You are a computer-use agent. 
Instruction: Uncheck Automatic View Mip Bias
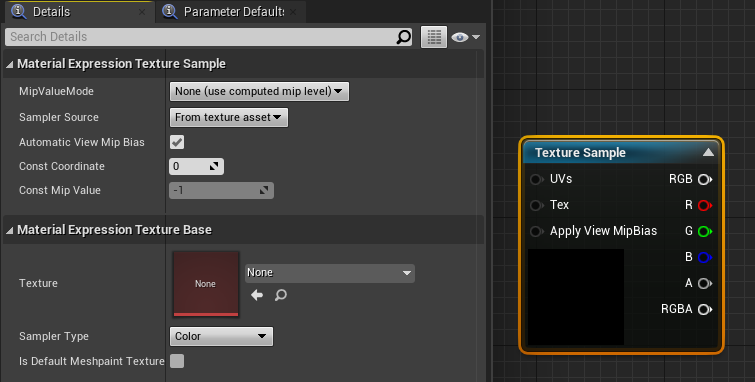click(x=177, y=142)
